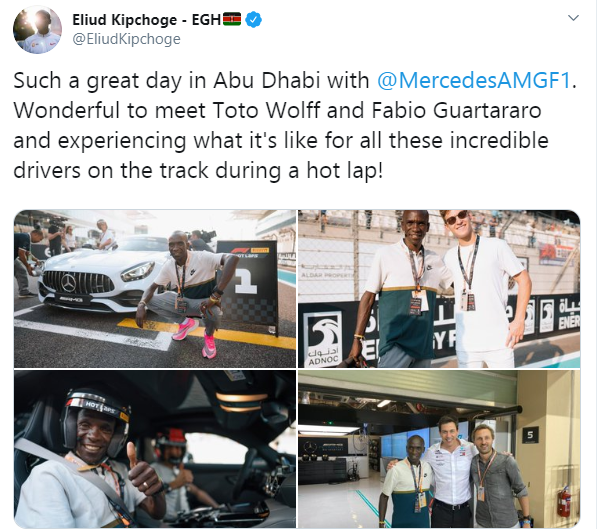
Task: Click the blue verified badge icon
Action: 253,19
